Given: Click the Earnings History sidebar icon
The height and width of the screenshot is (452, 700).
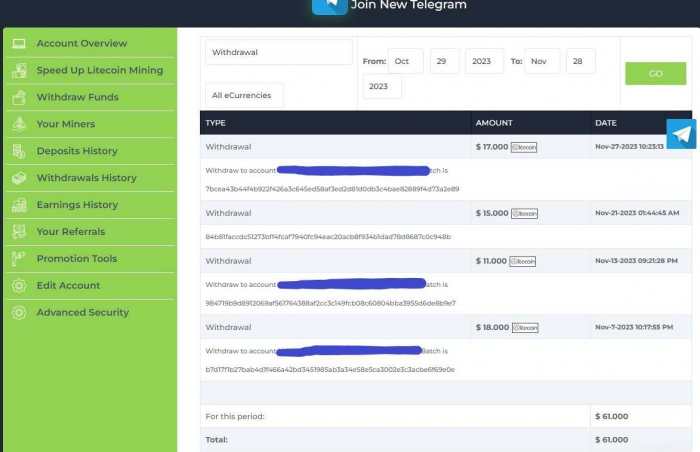Looking at the screenshot, I should point(18,205).
